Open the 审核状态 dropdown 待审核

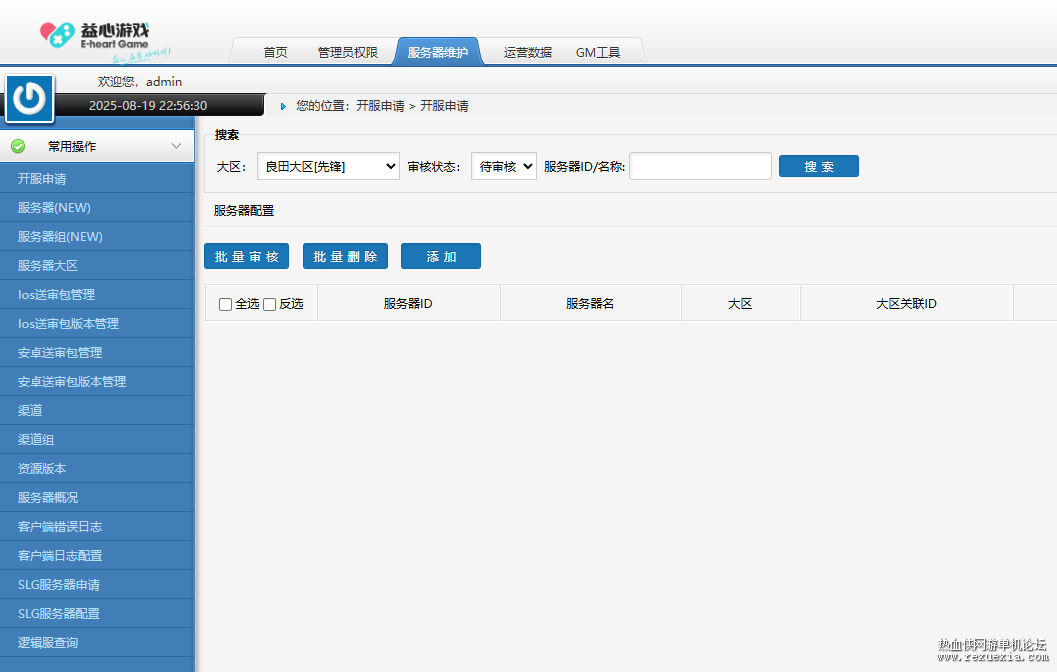[x=504, y=166]
